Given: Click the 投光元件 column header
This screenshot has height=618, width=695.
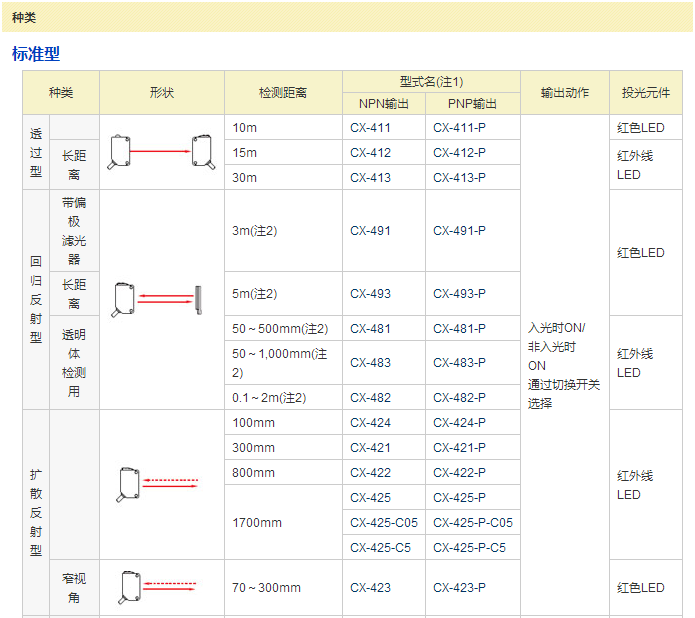Looking at the screenshot, I should click(x=646, y=93).
